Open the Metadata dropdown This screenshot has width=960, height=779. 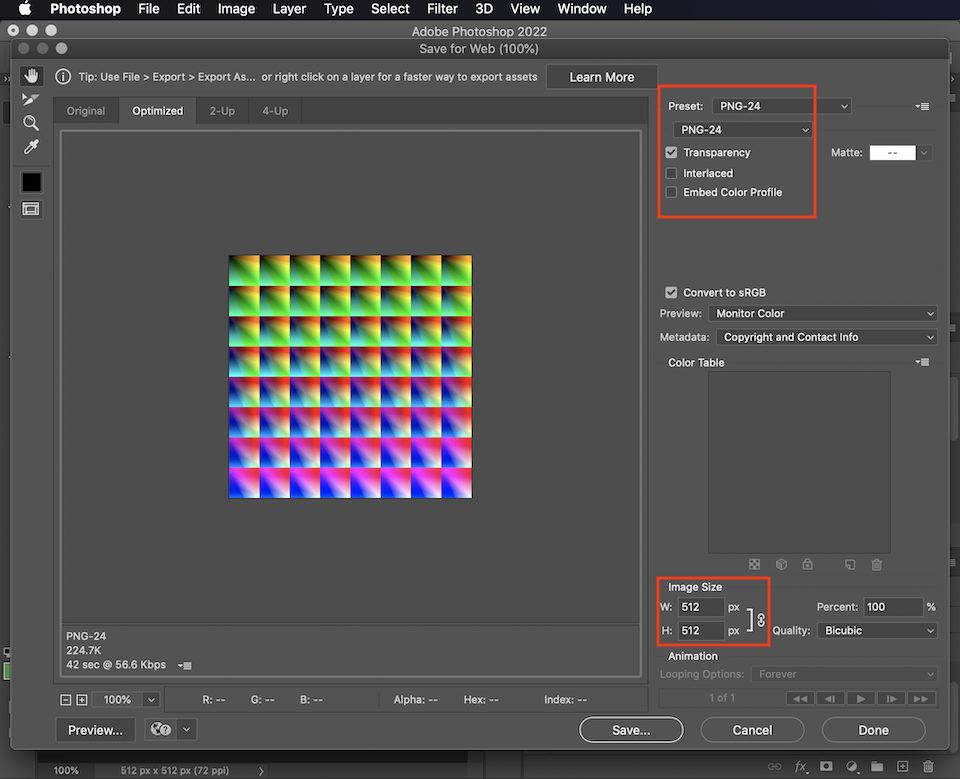[827, 337]
